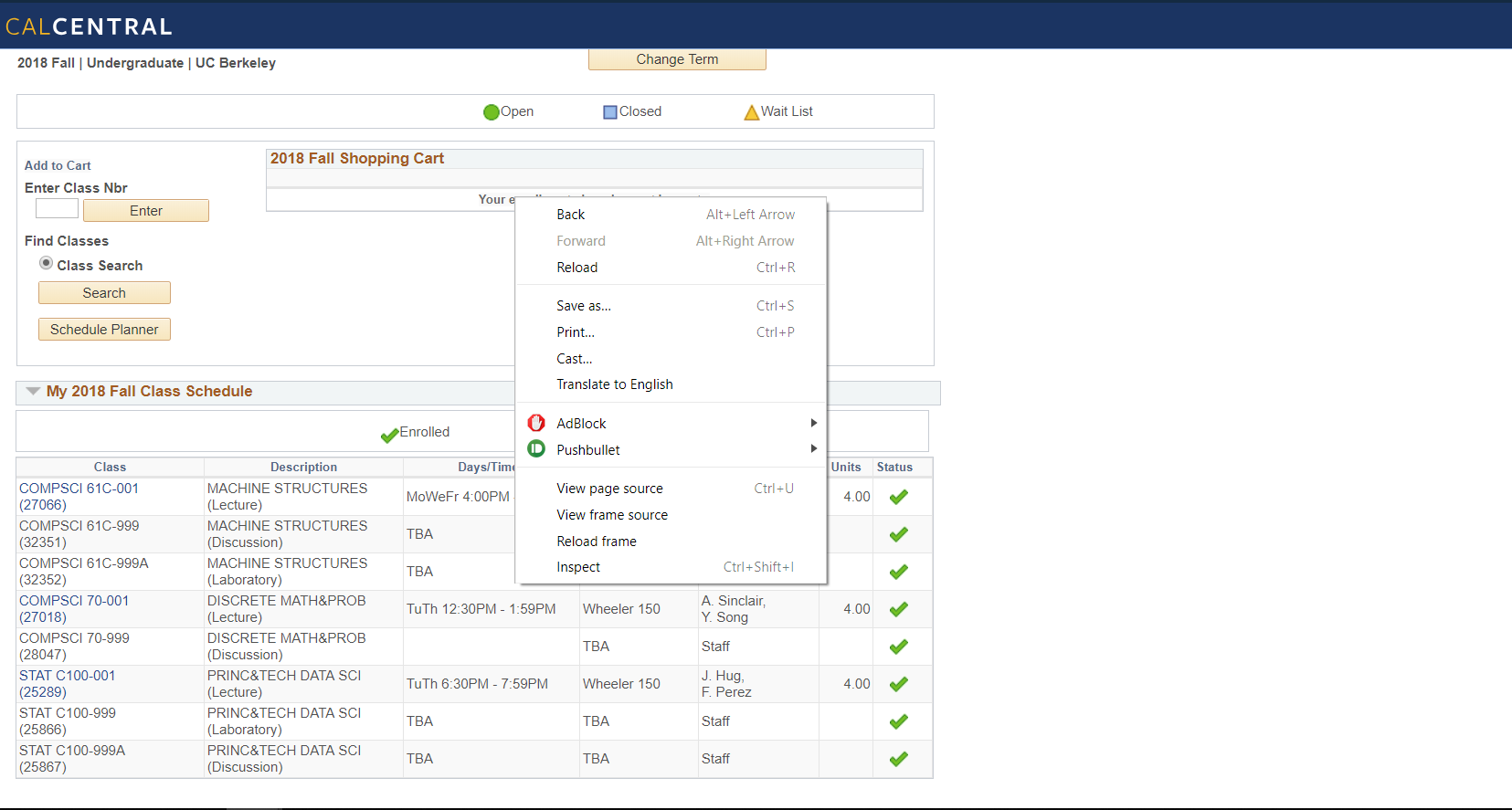Collapse My 2018 Fall Class Schedule section
The image size is (1512, 810).
(33, 391)
